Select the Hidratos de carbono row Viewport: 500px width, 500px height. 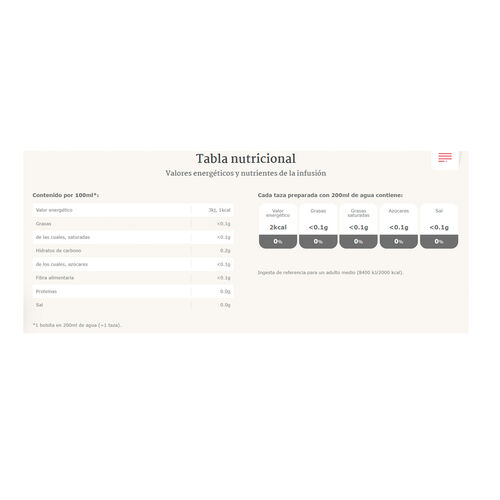tap(133, 251)
